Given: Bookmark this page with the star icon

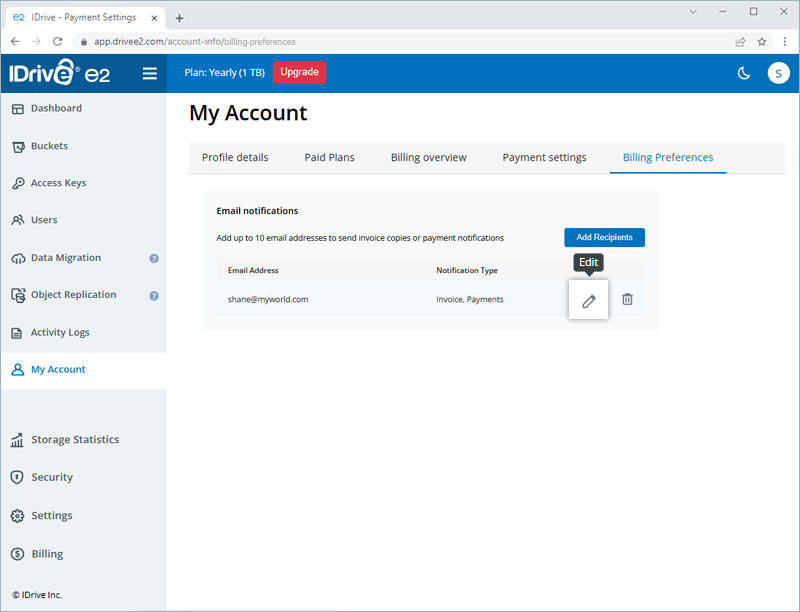Looking at the screenshot, I should (762, 41).
